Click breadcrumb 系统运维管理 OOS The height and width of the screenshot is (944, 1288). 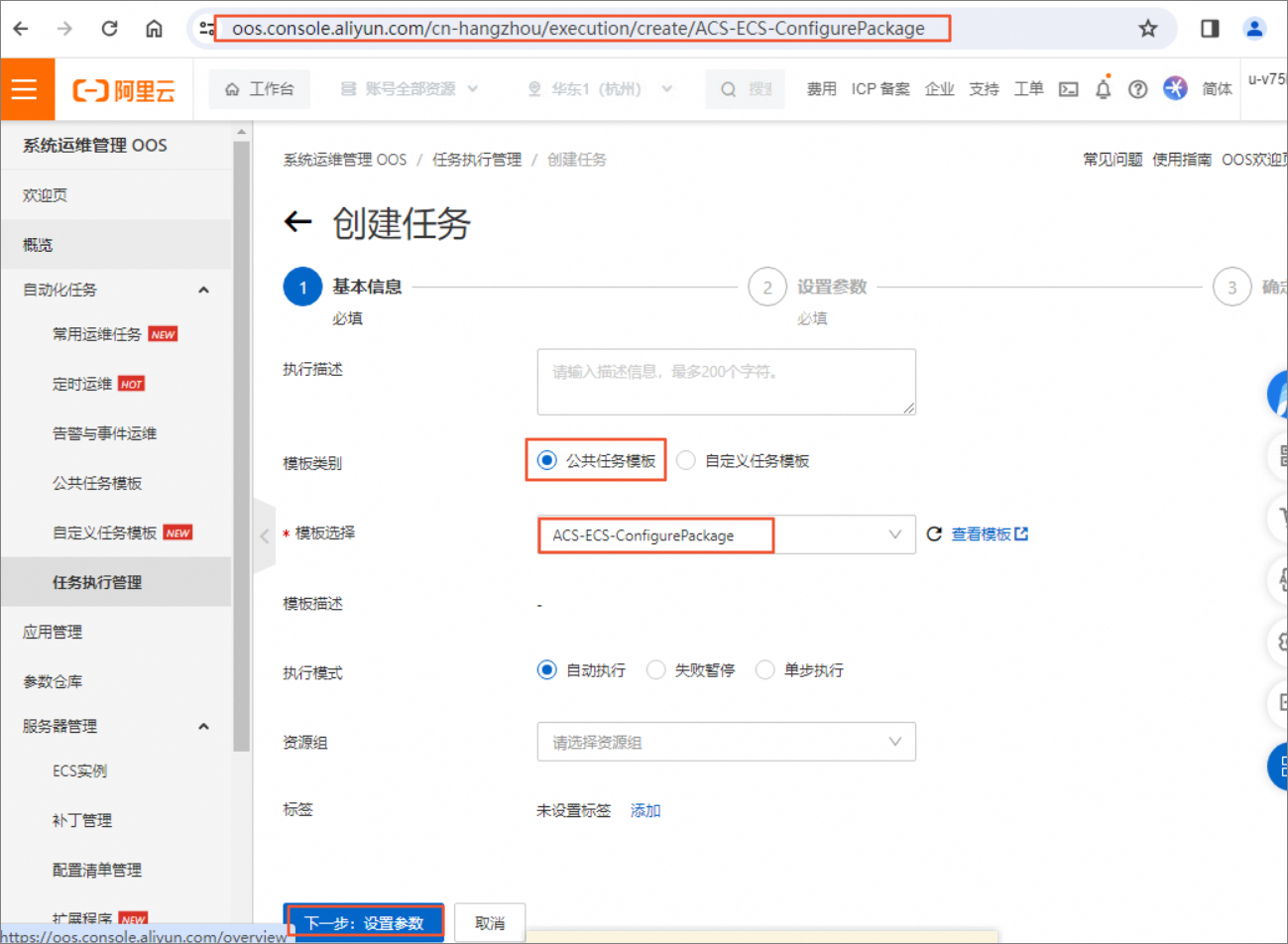coord(345,159)
